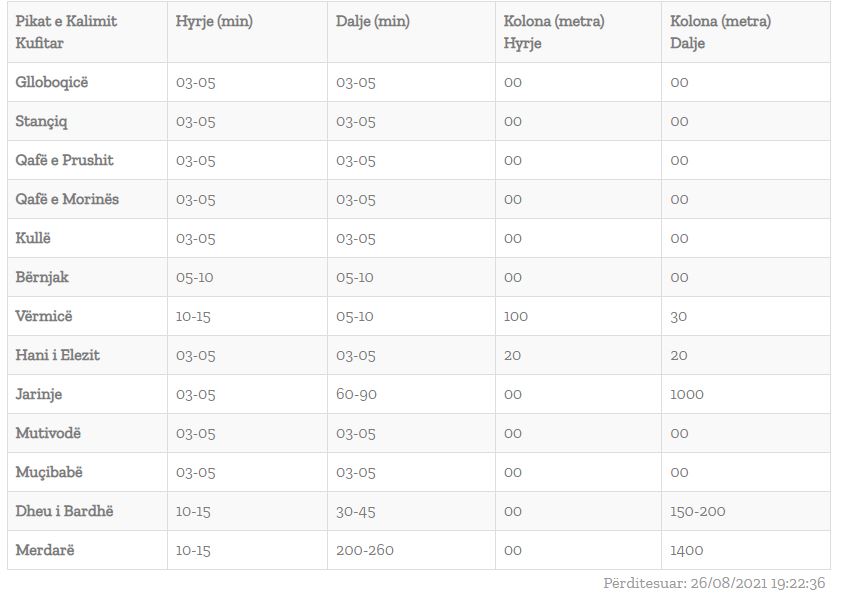Click the Jarinje border point name

(x=39, y=394)
